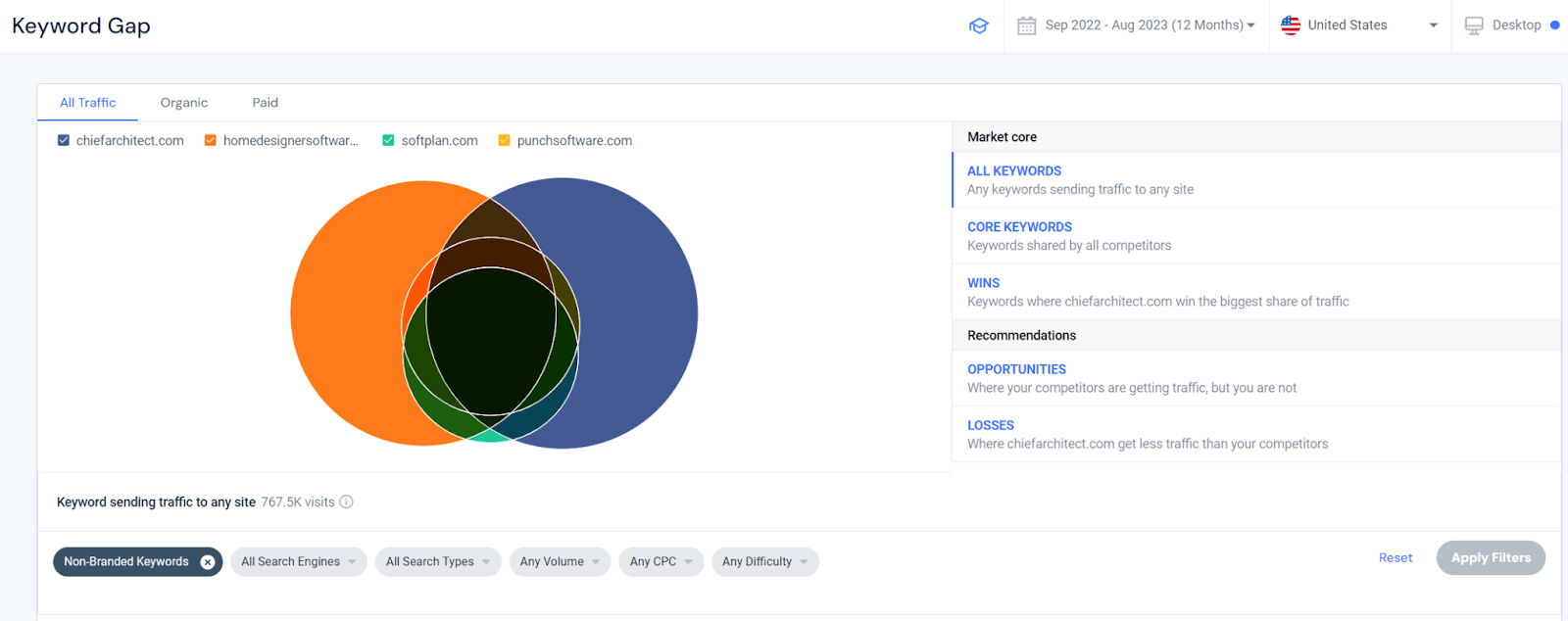Click the United States flag icon
The width and height of the screenshot is (1568, 621).
coord(1291,25)
